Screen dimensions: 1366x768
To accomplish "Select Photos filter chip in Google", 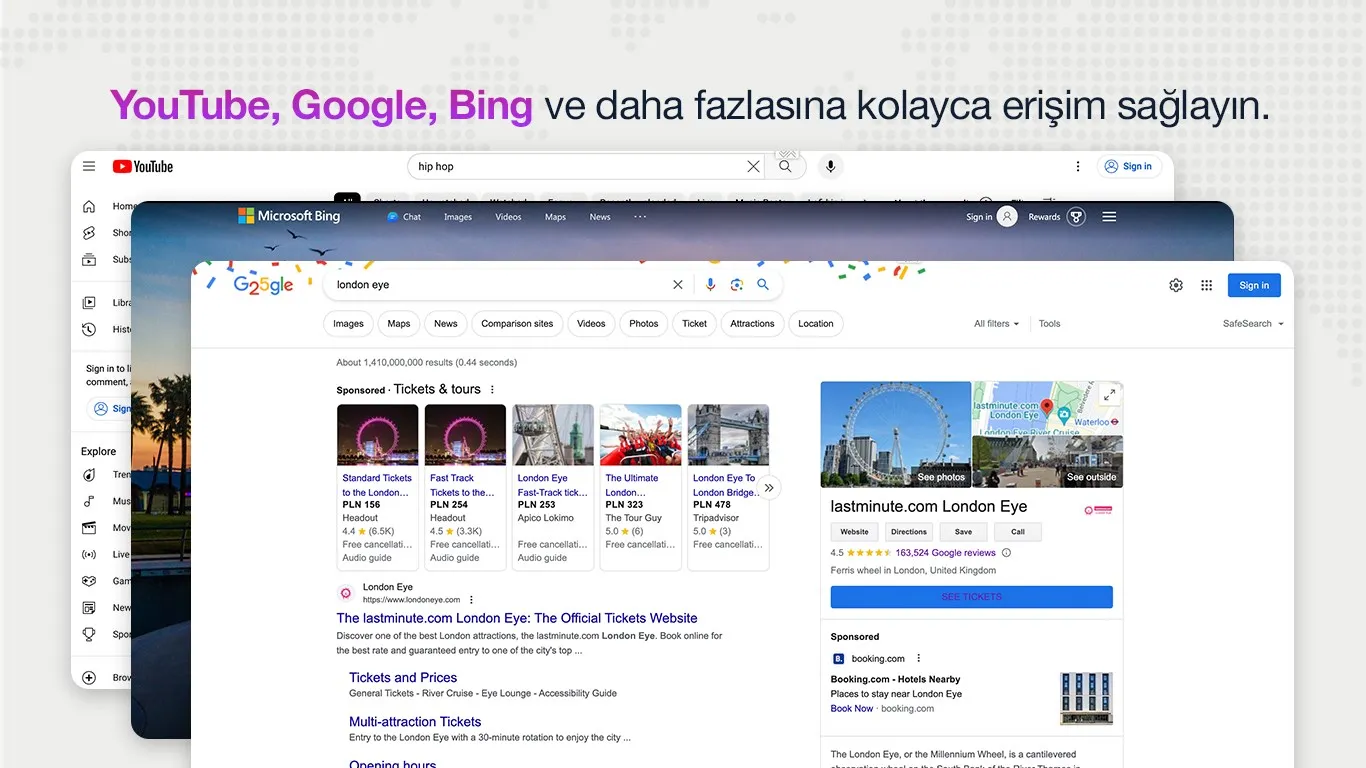I will [644, 324].
